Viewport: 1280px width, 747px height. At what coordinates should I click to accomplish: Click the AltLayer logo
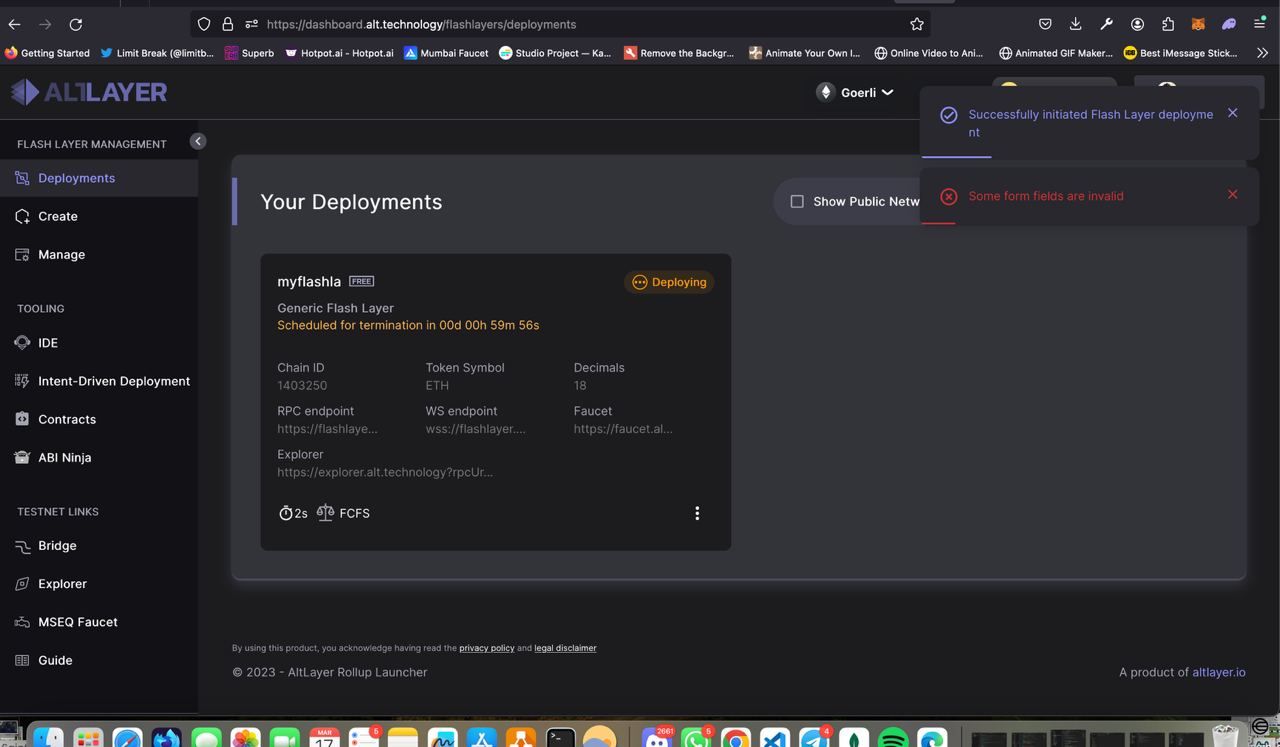[x=88, y=92]
